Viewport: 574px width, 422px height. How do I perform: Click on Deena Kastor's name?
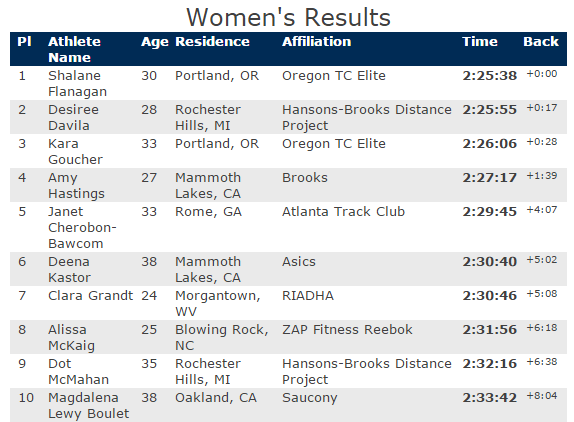(x=69, y=270)
